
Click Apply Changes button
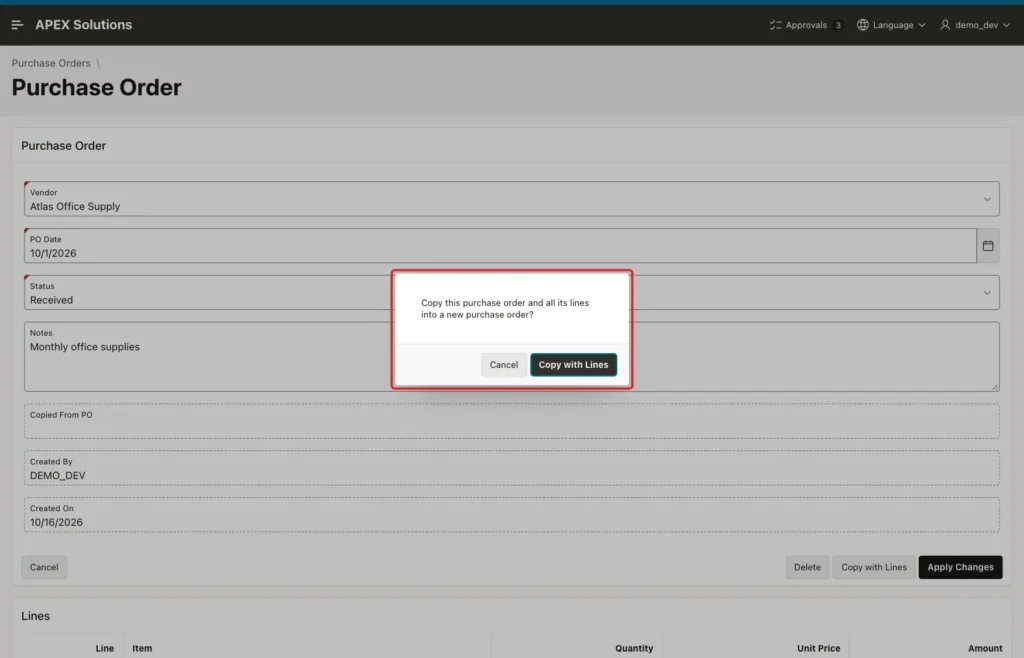(960, 567)
